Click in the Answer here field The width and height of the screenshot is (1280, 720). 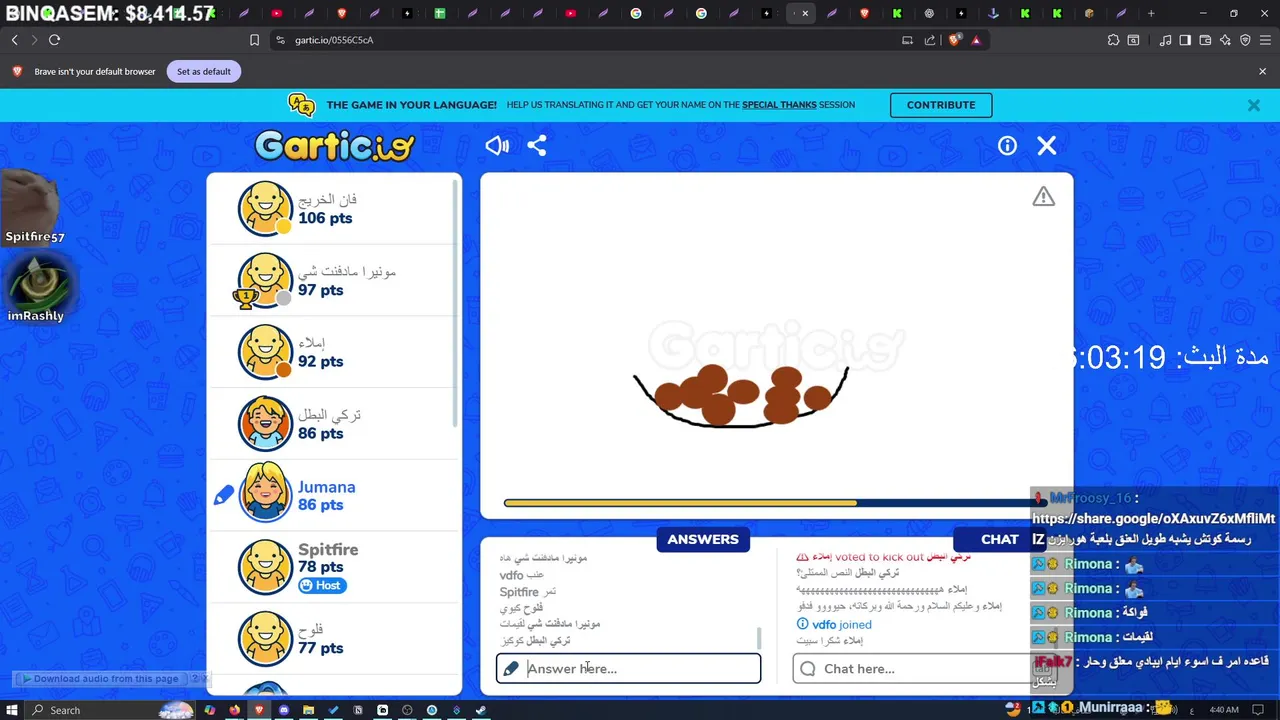(628, 669)
